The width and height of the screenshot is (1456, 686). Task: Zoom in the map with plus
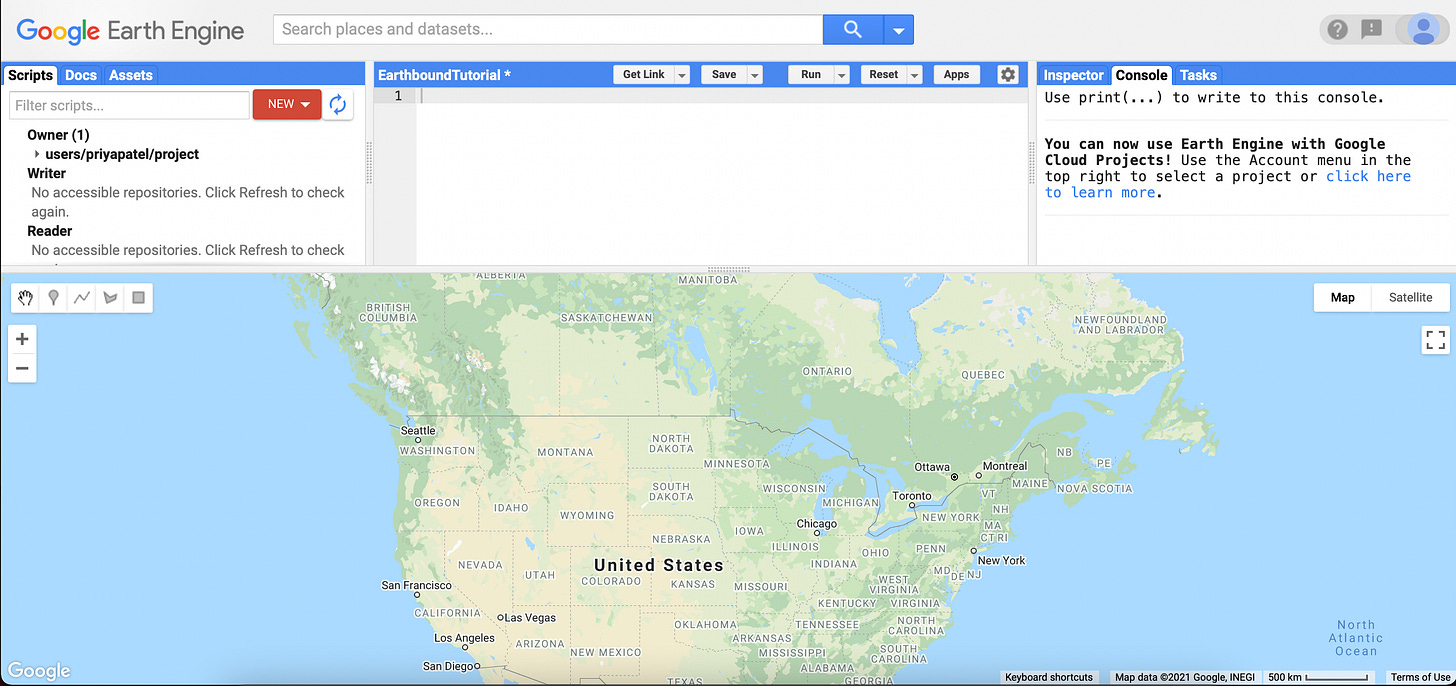tap(22, 339)
